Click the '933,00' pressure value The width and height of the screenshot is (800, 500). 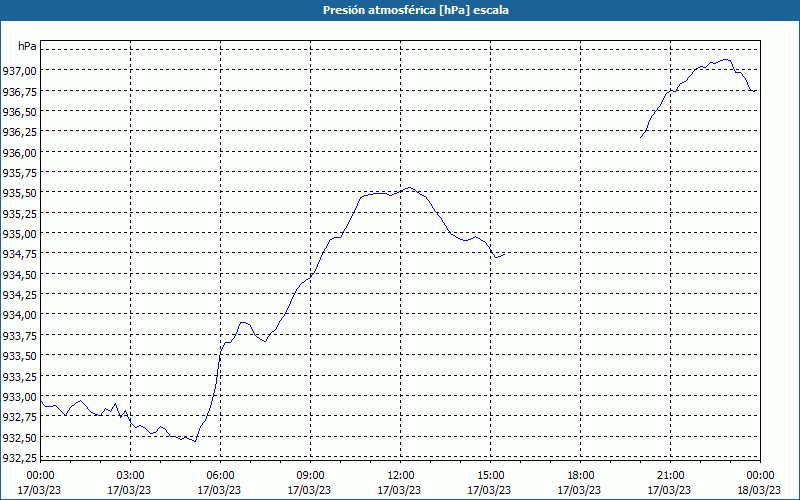tap(19, 396)
